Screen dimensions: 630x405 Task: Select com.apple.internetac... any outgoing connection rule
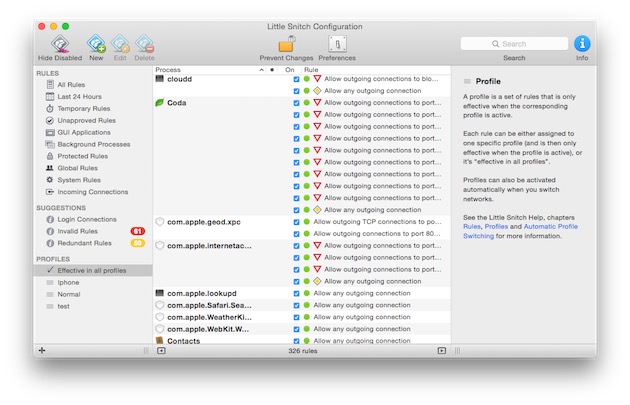click(x=372, y=282)
